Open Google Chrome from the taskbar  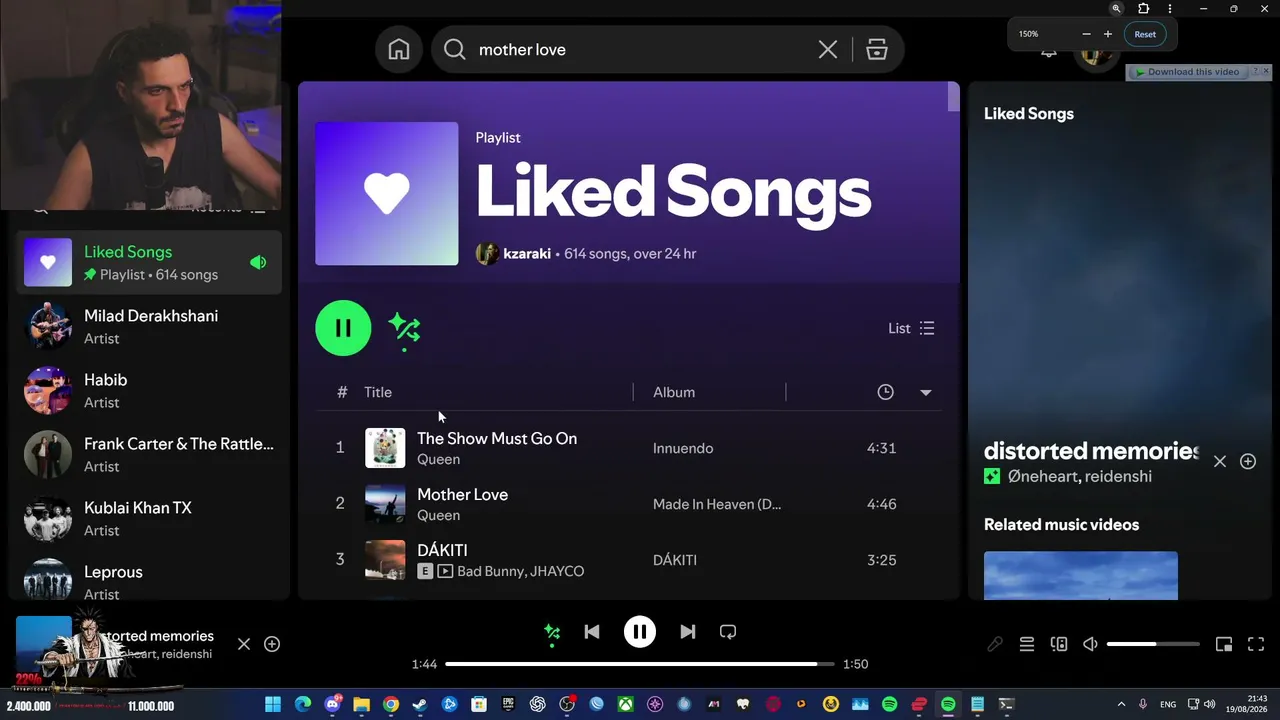391,704
